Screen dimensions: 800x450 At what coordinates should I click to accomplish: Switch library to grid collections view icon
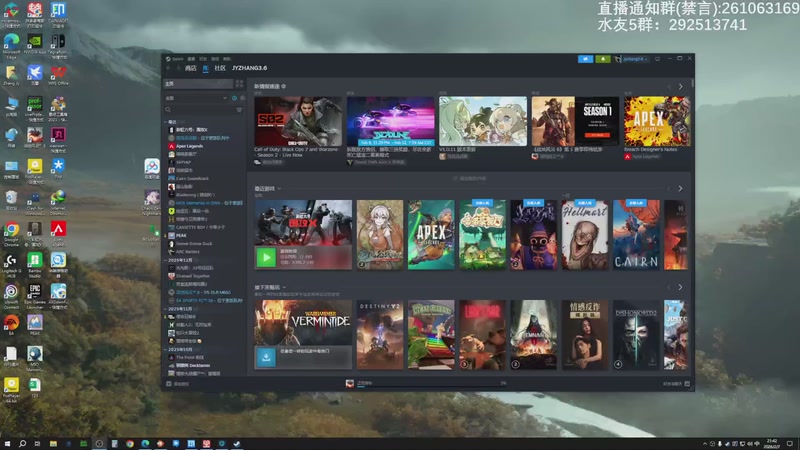[x=239, y=84]
